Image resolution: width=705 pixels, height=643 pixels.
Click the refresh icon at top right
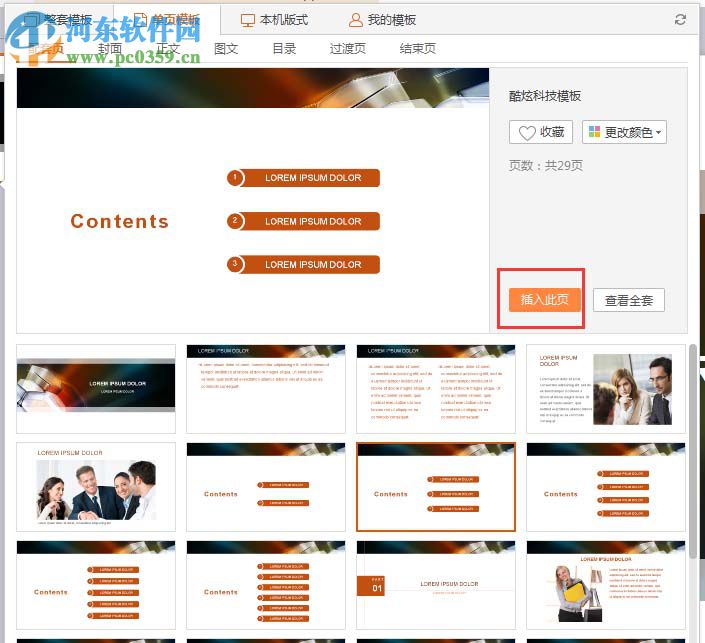(680, 19)
